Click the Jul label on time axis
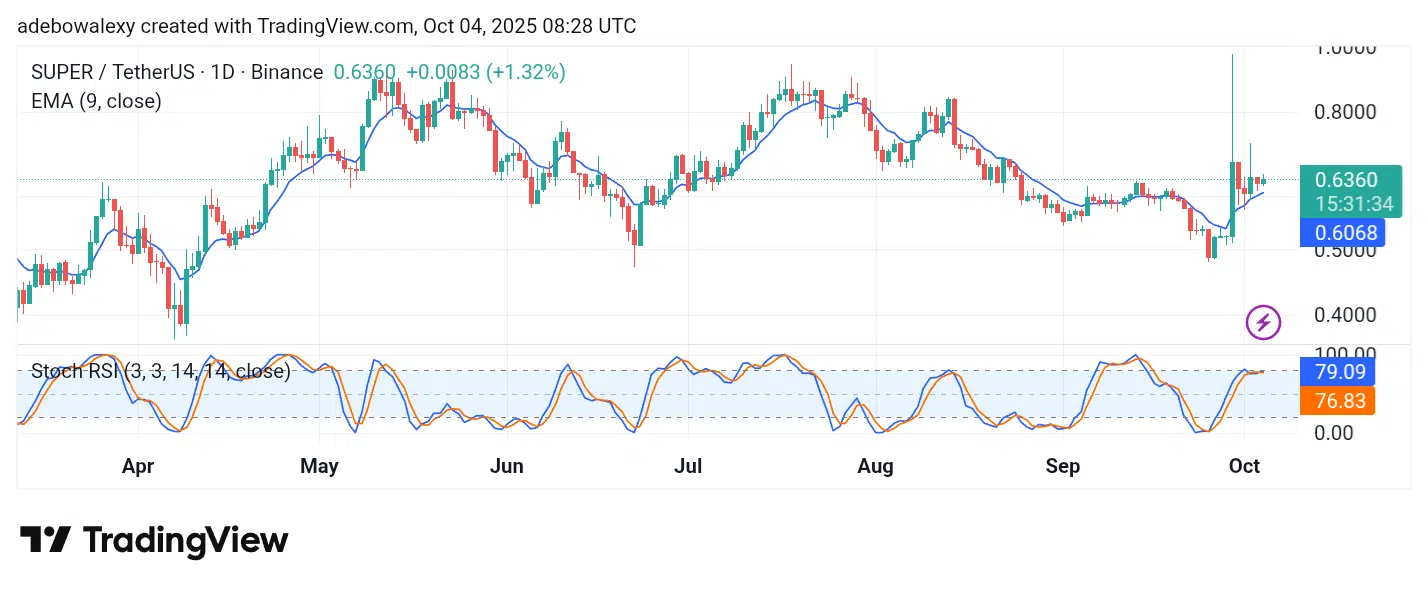 689,466
